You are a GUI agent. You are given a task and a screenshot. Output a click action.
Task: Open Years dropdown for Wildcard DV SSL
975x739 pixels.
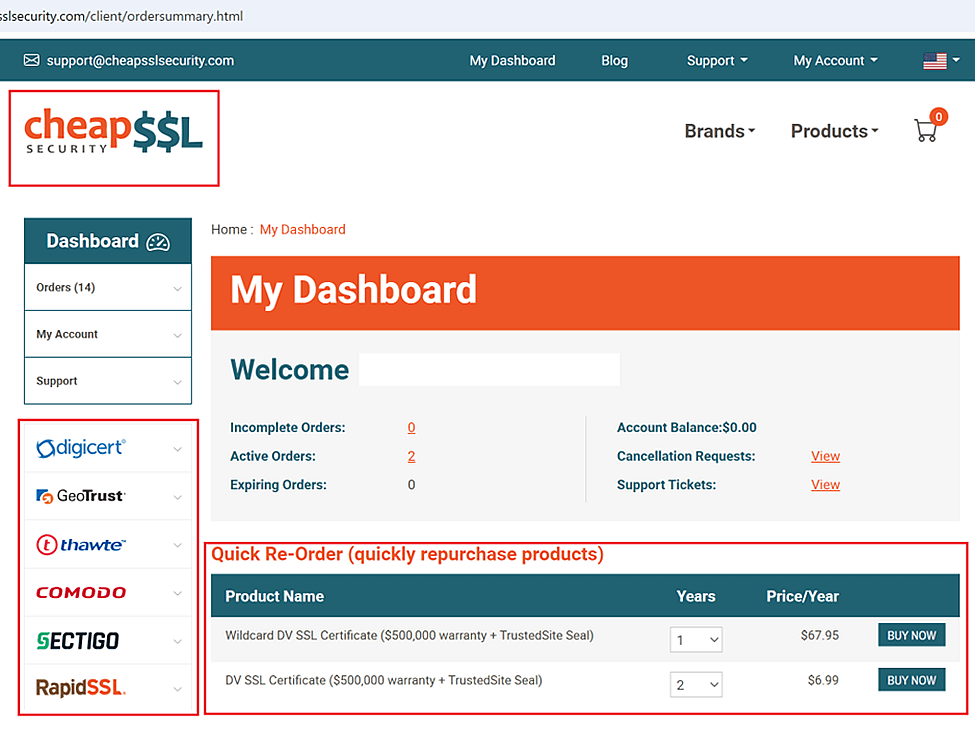coord(696,639)
